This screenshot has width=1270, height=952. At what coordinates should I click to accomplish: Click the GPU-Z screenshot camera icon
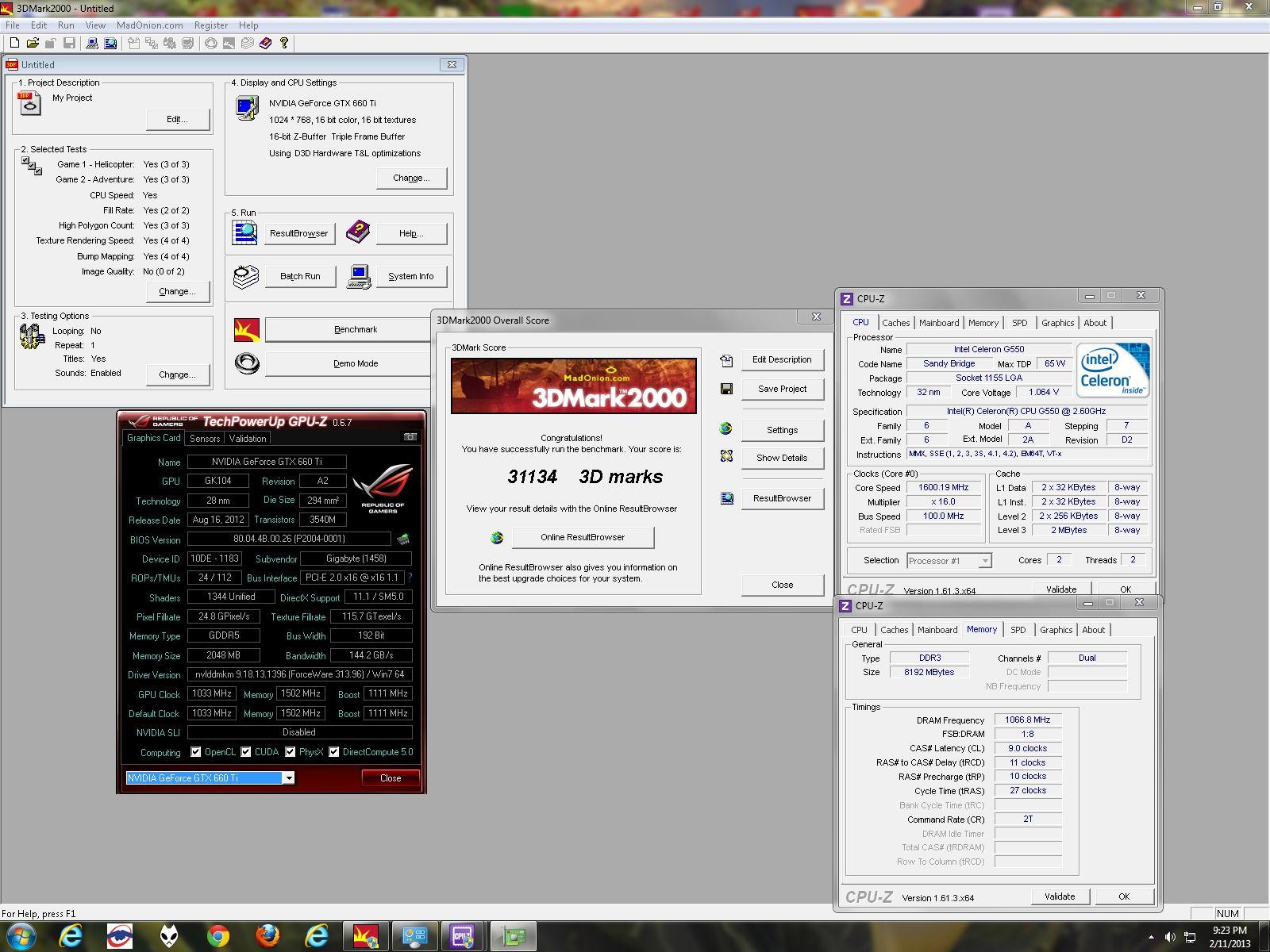tap(410, 437)
